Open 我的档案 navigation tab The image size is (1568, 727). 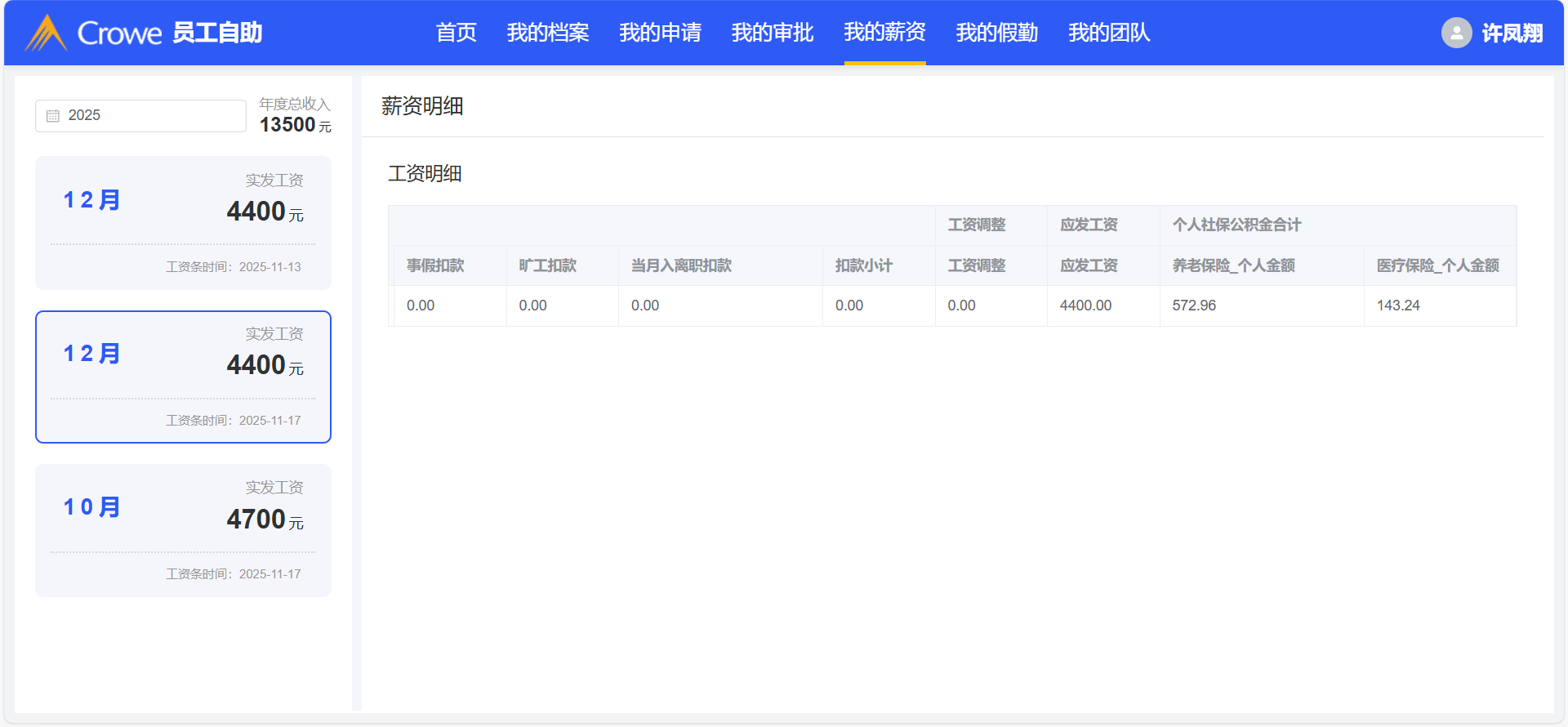click(547, 33)
